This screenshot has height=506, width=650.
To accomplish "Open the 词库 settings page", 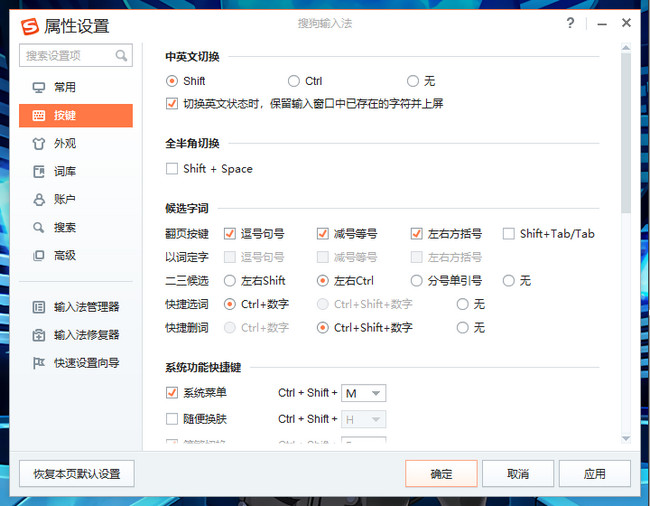I will pyautogui.click(x=76, y=171).
